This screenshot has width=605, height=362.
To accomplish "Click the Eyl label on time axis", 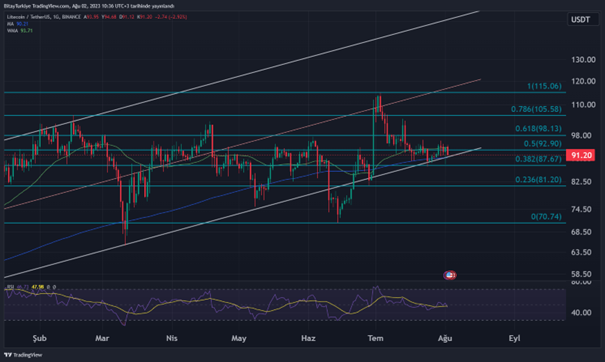I will [x=514, y=338].
